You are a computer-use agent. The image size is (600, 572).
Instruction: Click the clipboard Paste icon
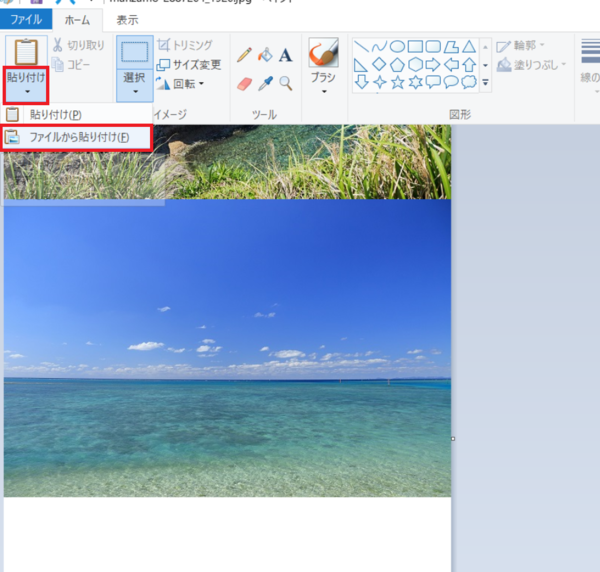pos(26,52)
